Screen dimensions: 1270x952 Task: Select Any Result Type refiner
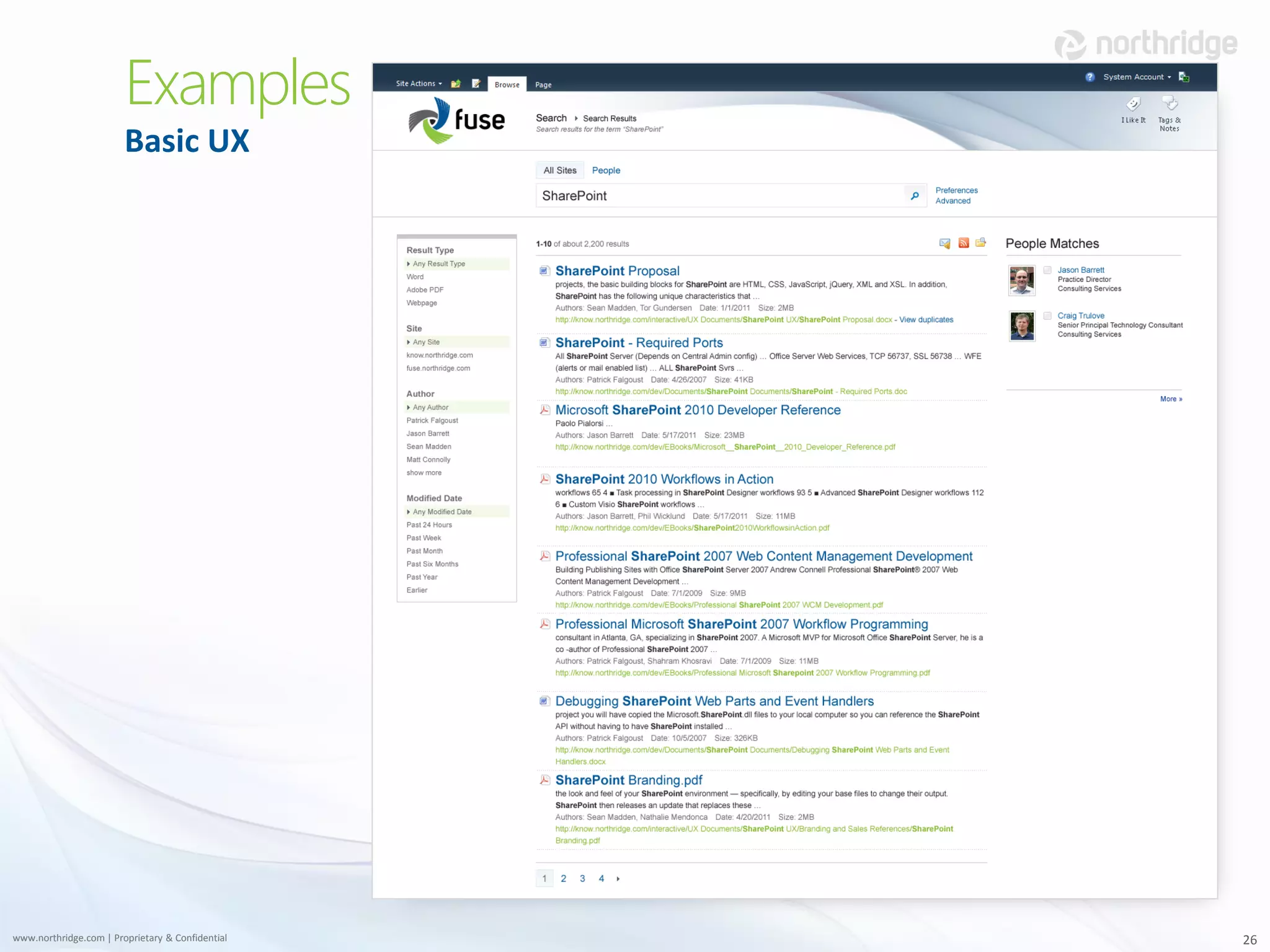click(x=458, y=264)
